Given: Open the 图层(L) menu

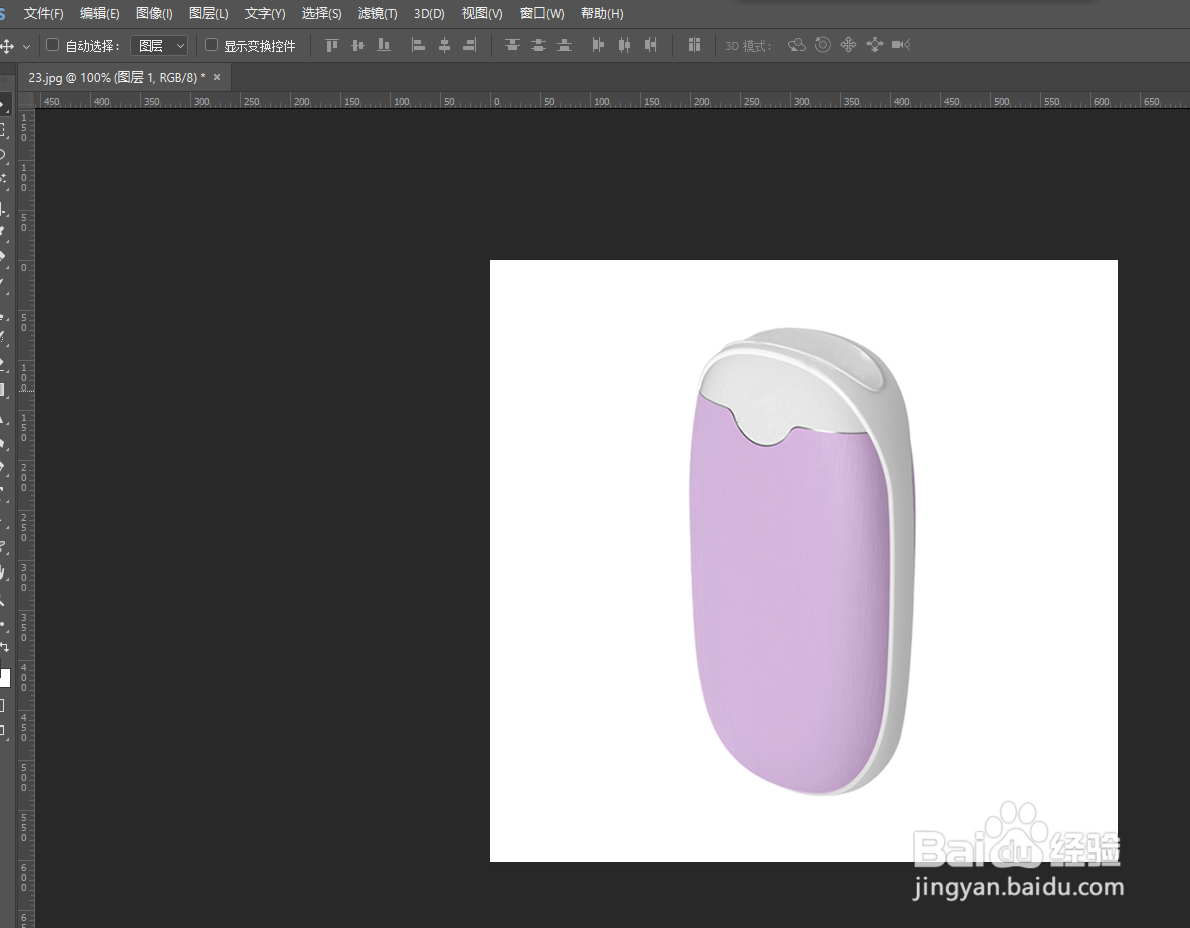Looking at the screenshot, I should pos(209,14).
